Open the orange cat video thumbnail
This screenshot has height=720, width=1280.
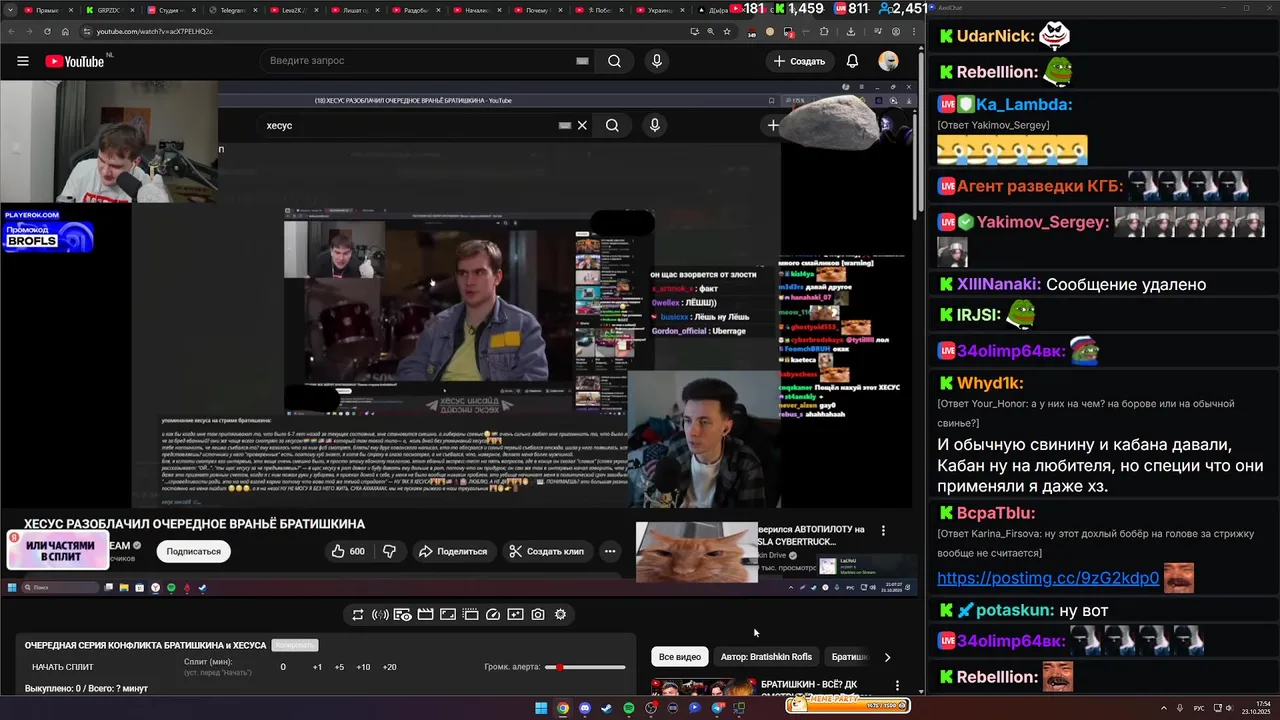(x=697, y=552)
